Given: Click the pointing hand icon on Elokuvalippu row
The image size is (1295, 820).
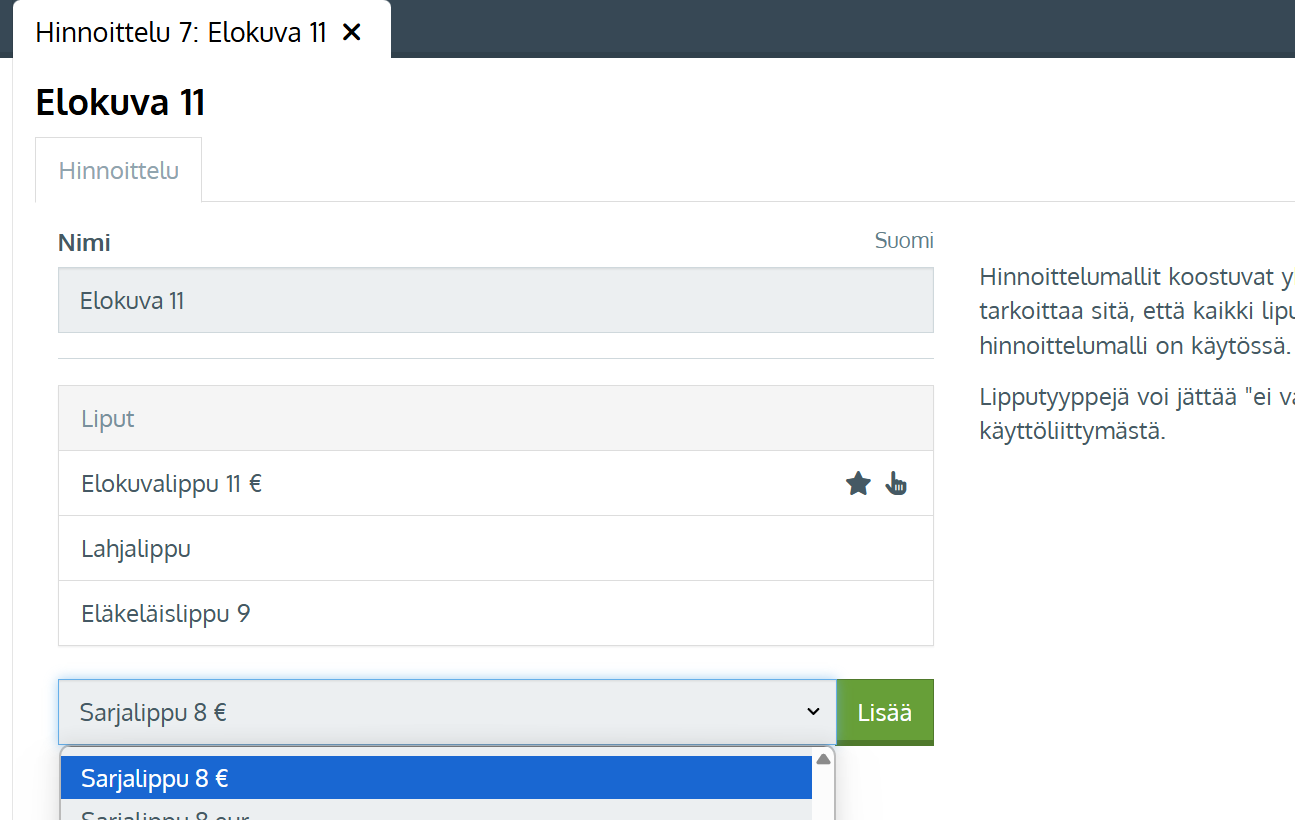Looking at the screenshot, I should click(x=896, y=484).
